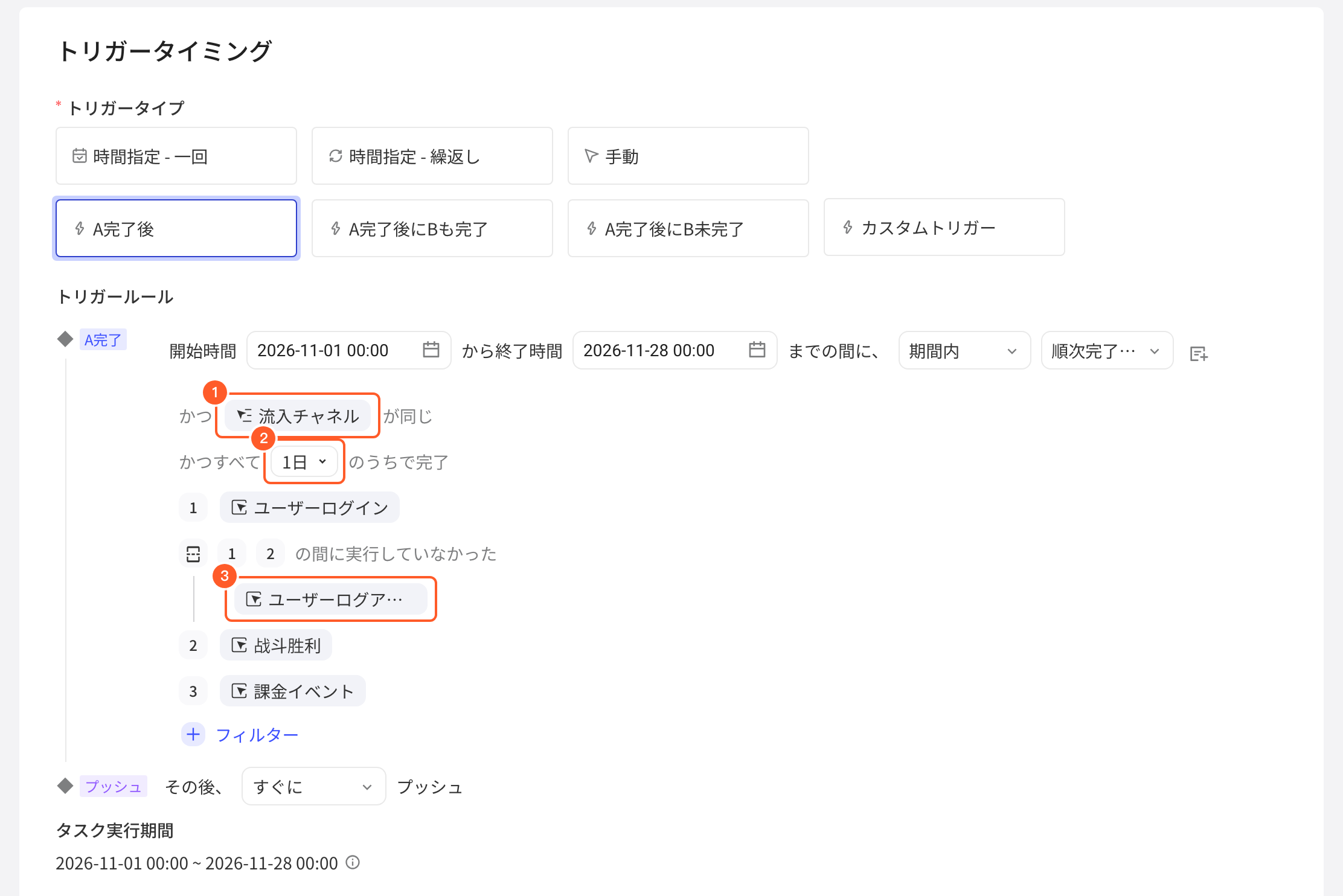Click the start time input 2026-11-01 00:00
Viewport: 1343px width, 896px height.
348,350
